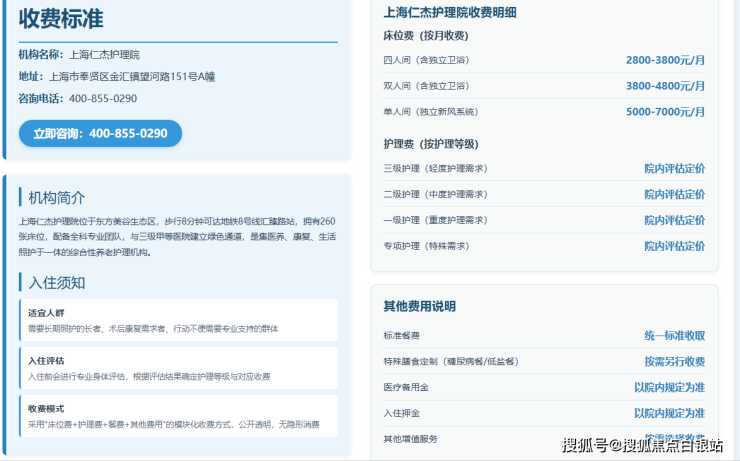
Task: Click the 咨询电话: 400-855-0290 line
Action: click(x=78, y=99)
